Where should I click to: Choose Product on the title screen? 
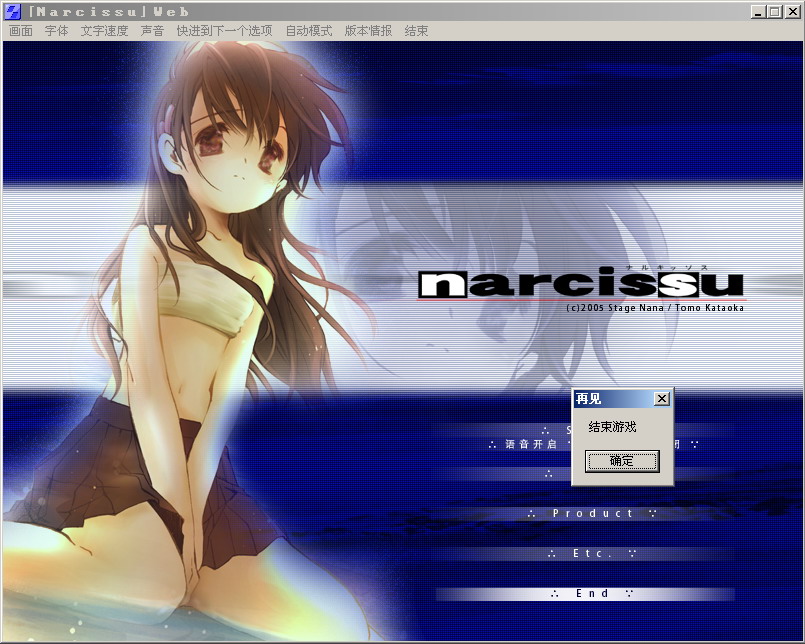tap(592, 513)
